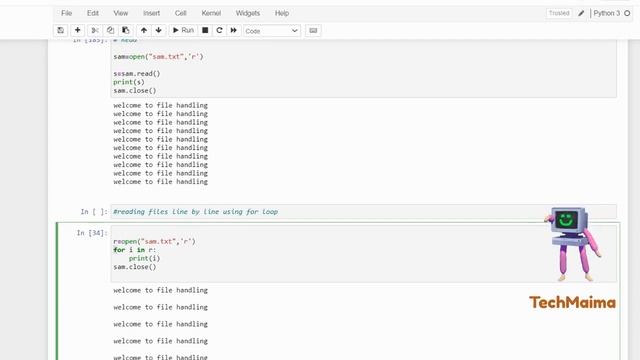The image size is (640, 360).
Task: Open the Insert menu
Action: pyautogui.click(x=151, y=13)
